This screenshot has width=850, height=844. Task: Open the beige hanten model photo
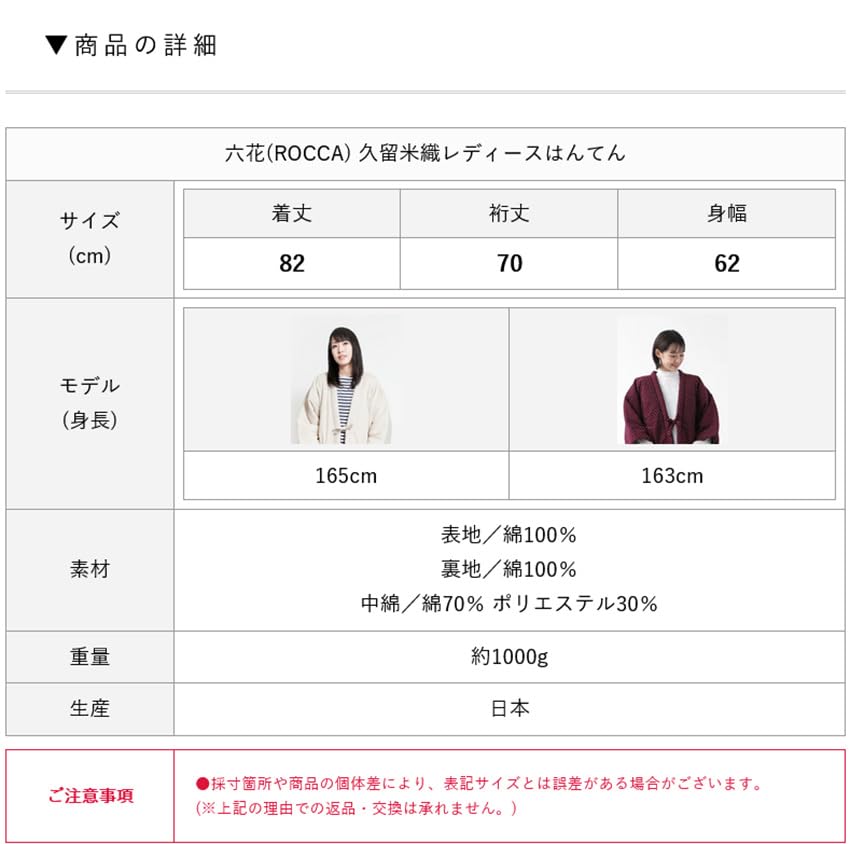click(x=346, y=380)
